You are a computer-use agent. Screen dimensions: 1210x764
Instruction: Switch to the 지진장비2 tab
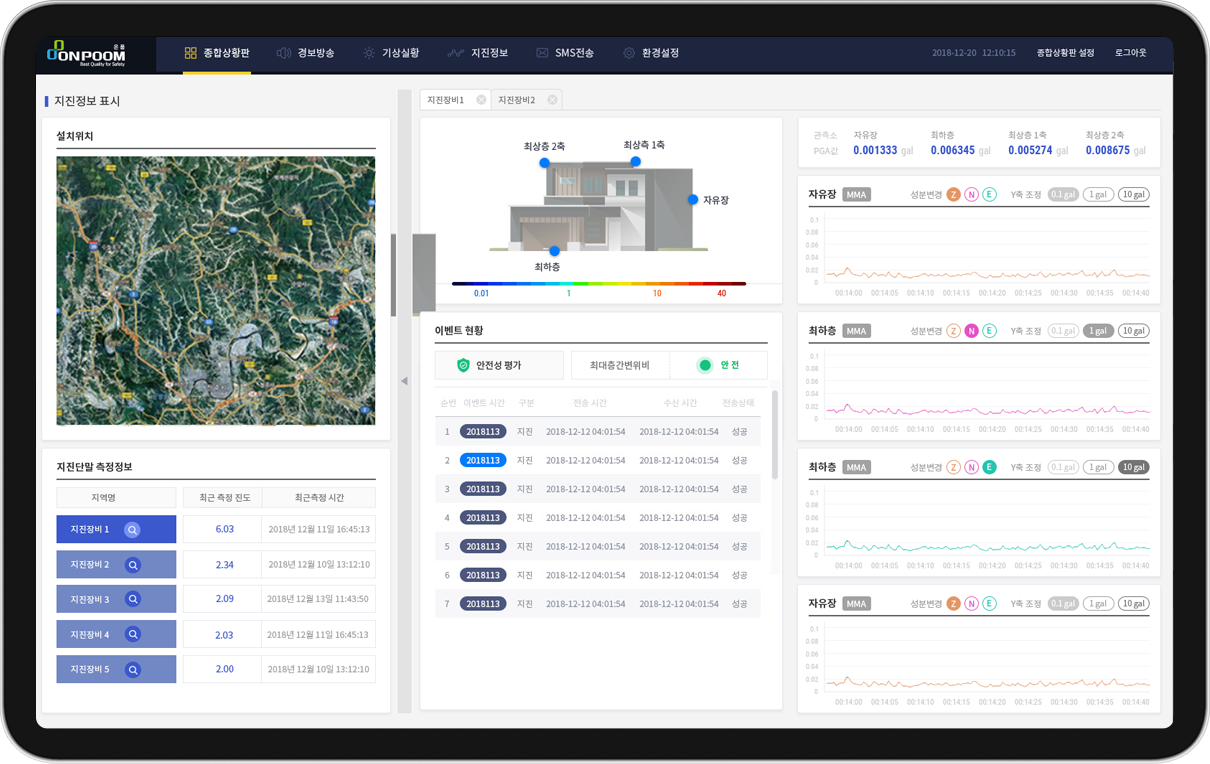tap(517, 100)
